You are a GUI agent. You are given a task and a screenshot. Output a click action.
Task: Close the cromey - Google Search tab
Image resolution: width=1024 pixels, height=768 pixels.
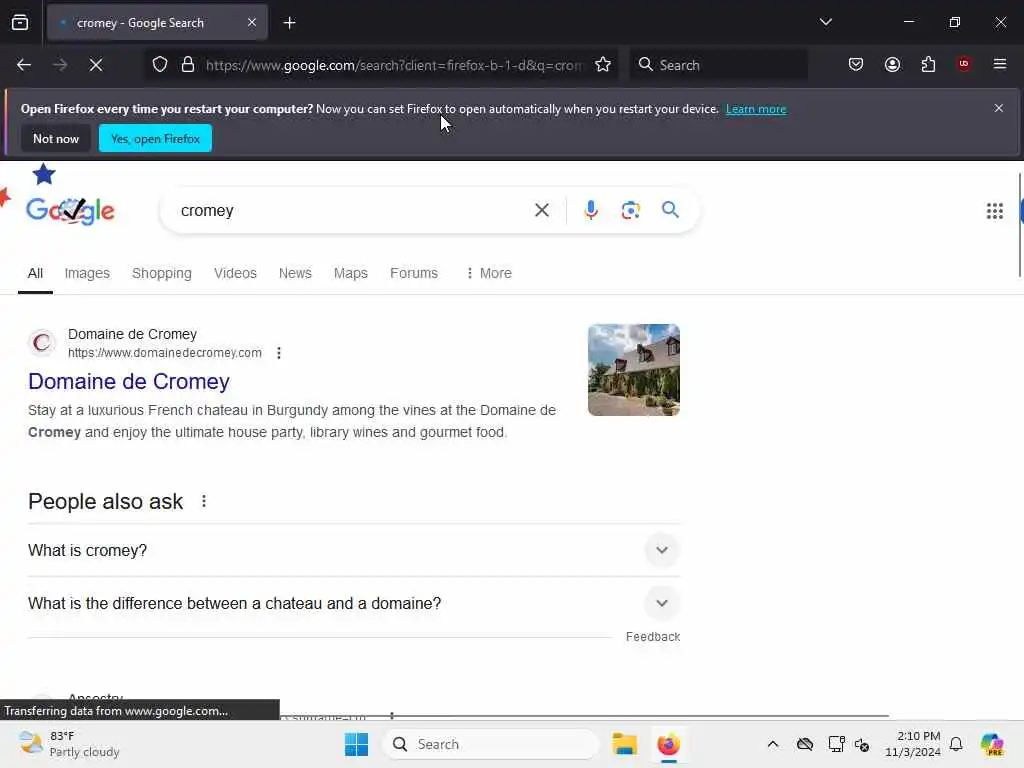click(251, 23)
